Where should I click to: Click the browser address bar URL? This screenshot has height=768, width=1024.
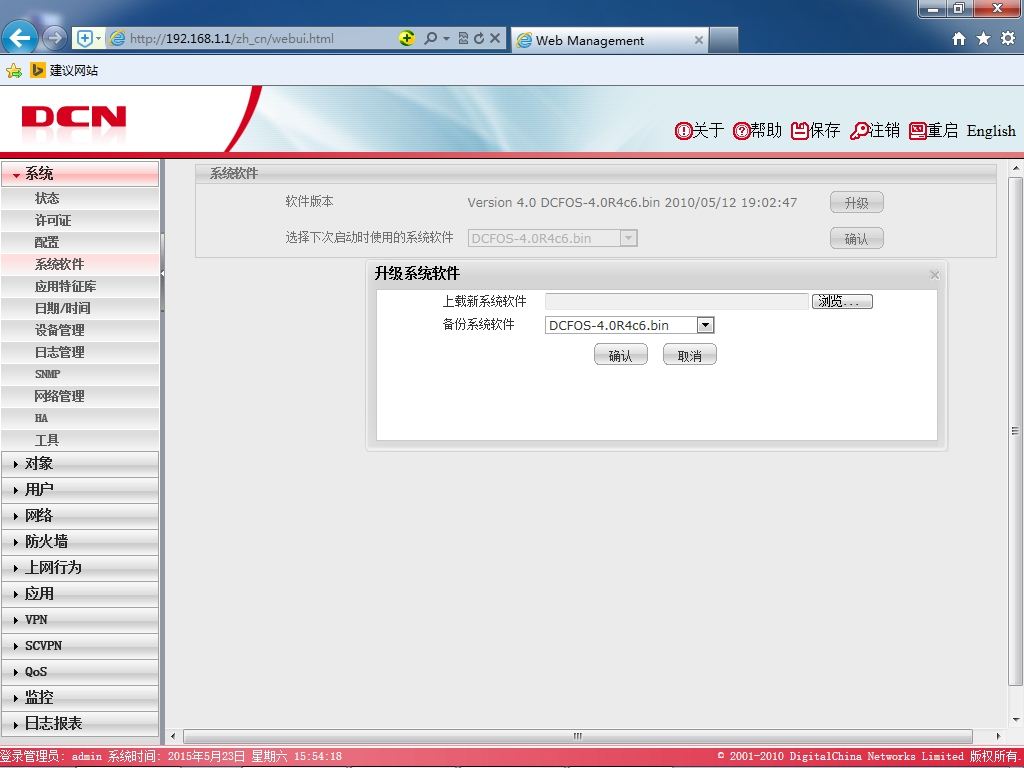coord(232,39)
